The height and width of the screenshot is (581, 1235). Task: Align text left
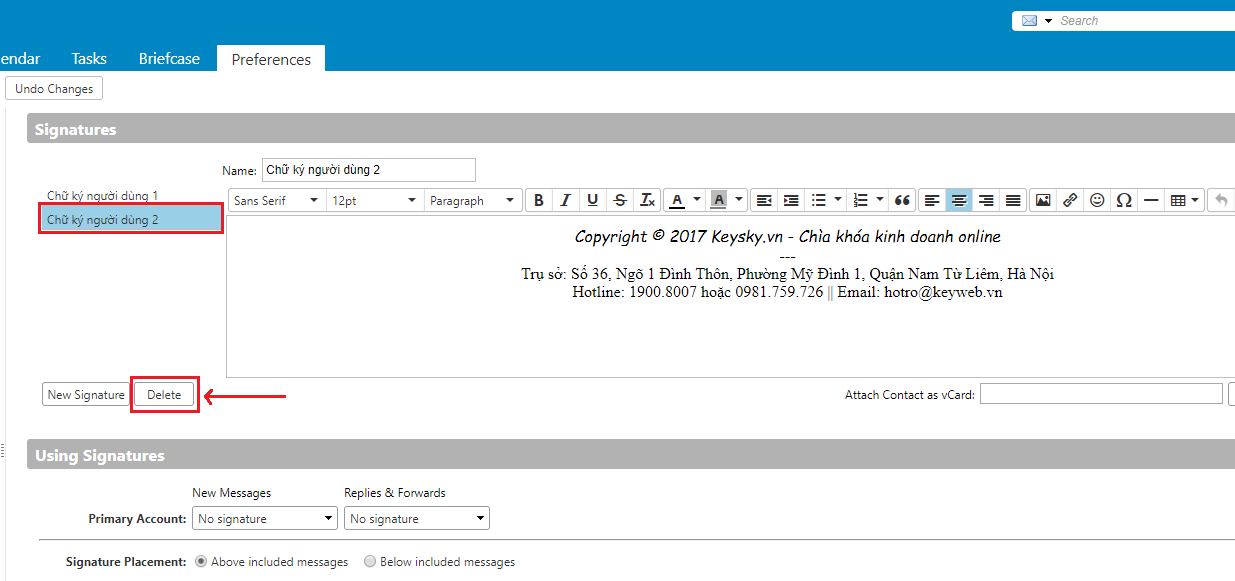932,200
